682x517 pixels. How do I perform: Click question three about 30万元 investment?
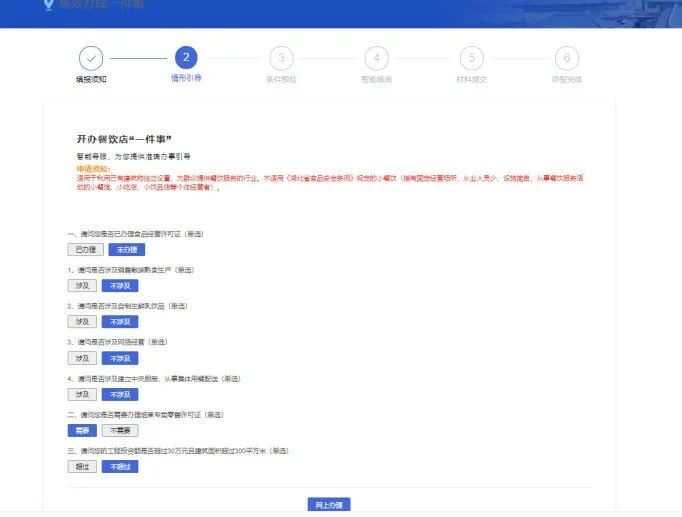coord(178,451)
